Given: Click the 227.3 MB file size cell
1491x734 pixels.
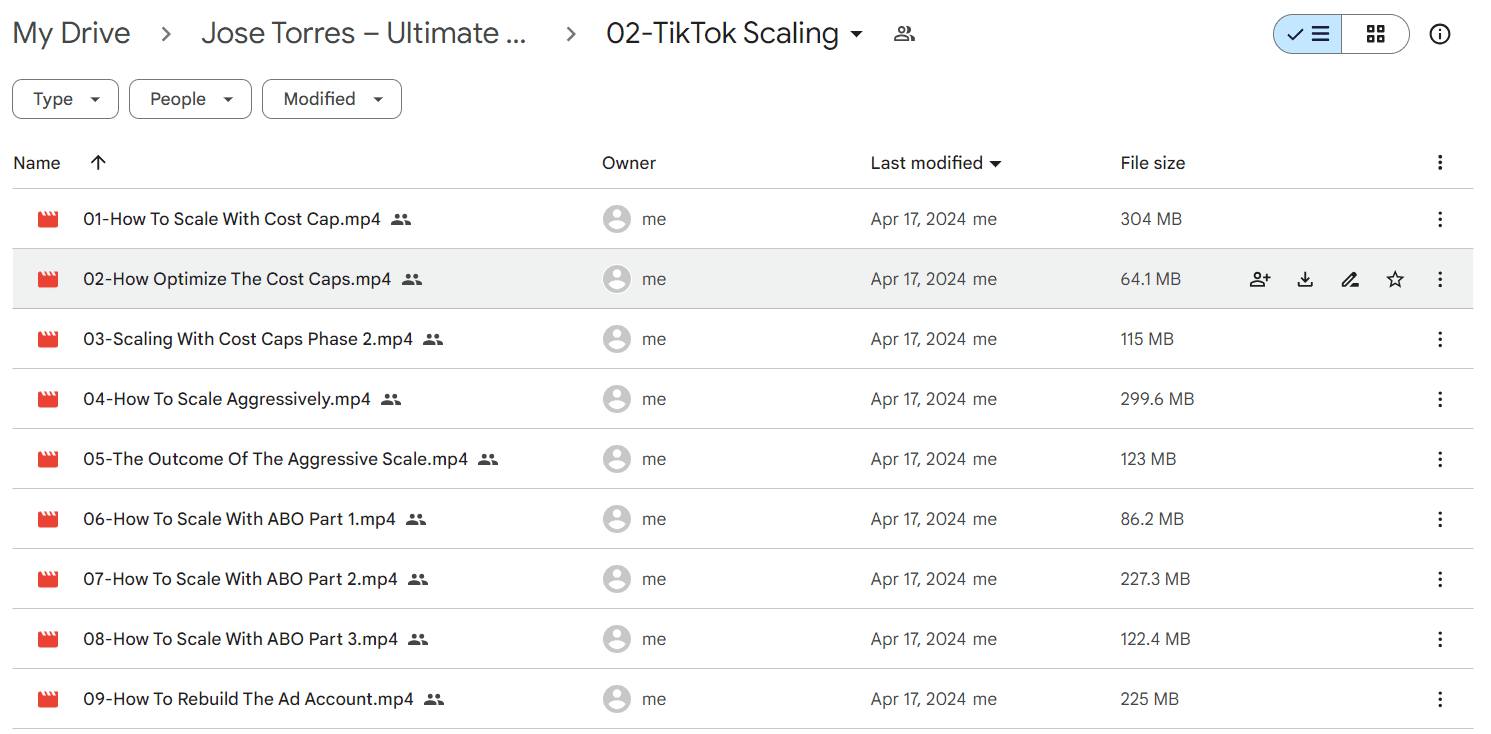Looking at the screenshot, I should pos(1155,579).
